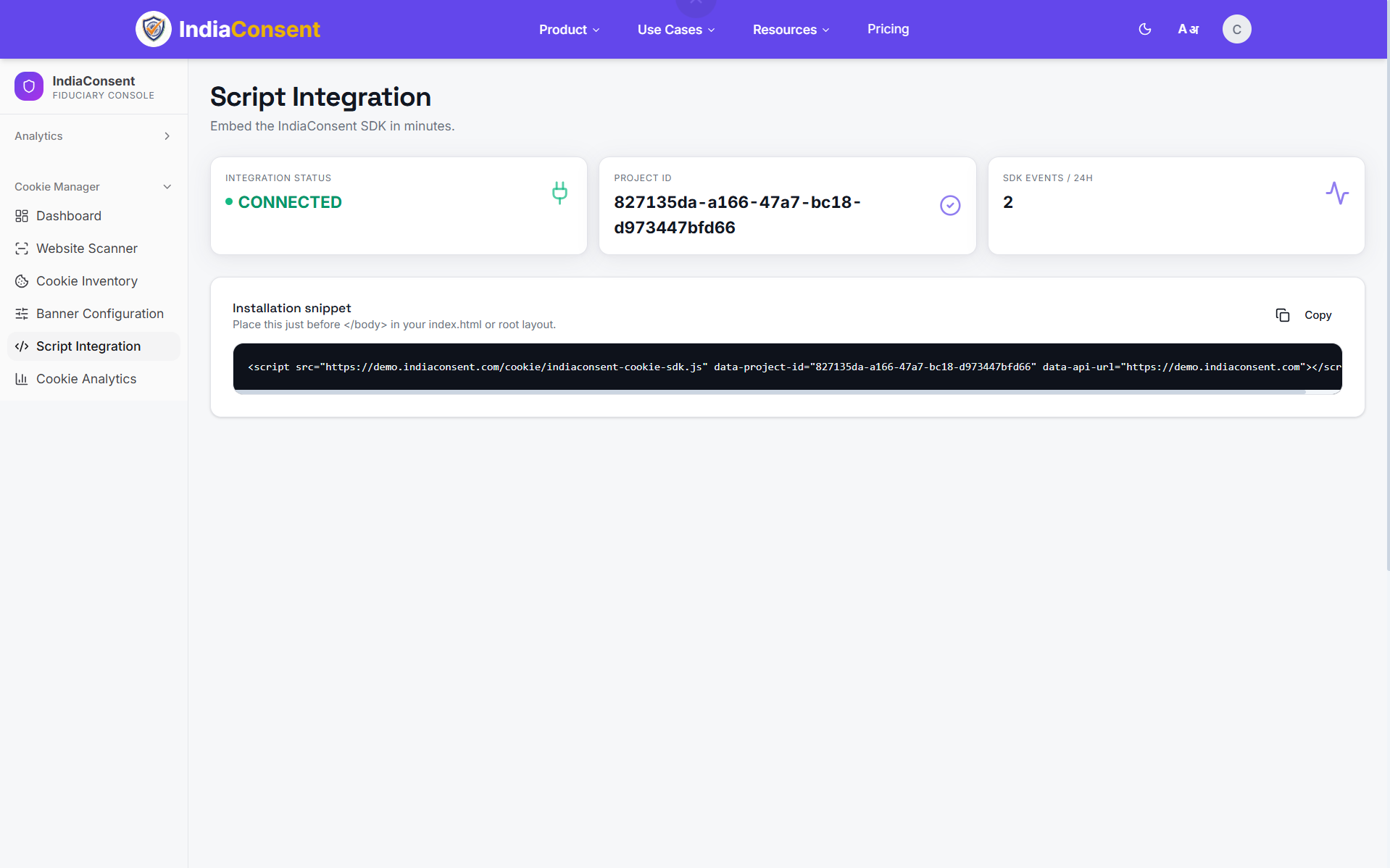Expand the Analytics sidebar section

(x=93, y=136)
